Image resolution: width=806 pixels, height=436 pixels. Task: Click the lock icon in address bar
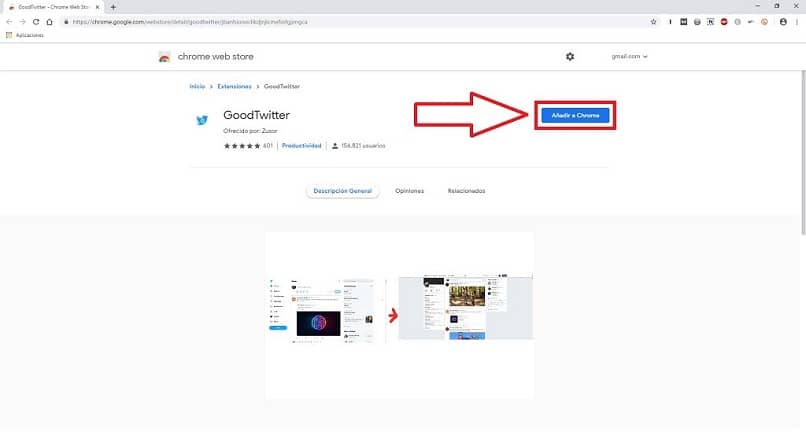[66, 22]
